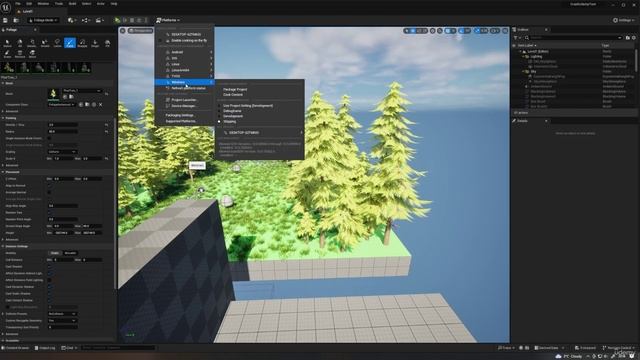
Task: Toggle Cast Shadow checkbox
Action: [x=49, y=267]
